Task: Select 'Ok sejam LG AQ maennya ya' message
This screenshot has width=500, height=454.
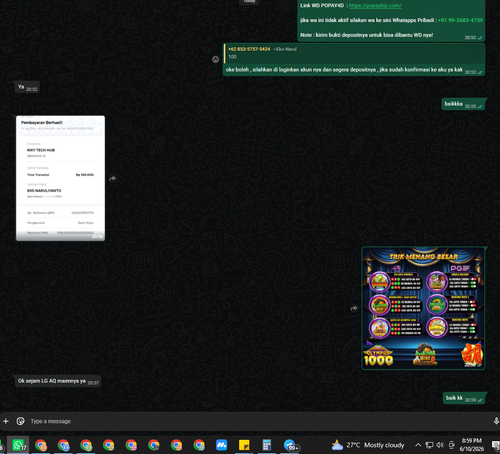Action: 57,381
